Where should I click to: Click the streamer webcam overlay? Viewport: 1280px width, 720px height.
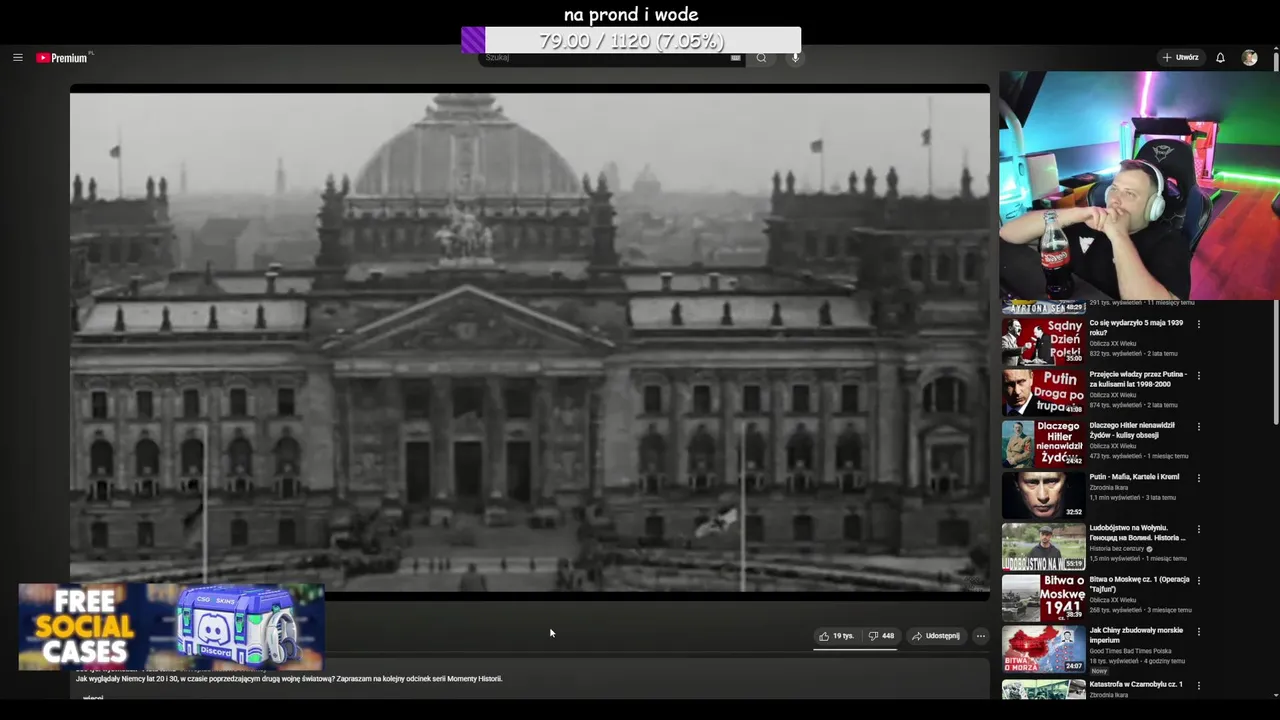[x=1139, y=185]
